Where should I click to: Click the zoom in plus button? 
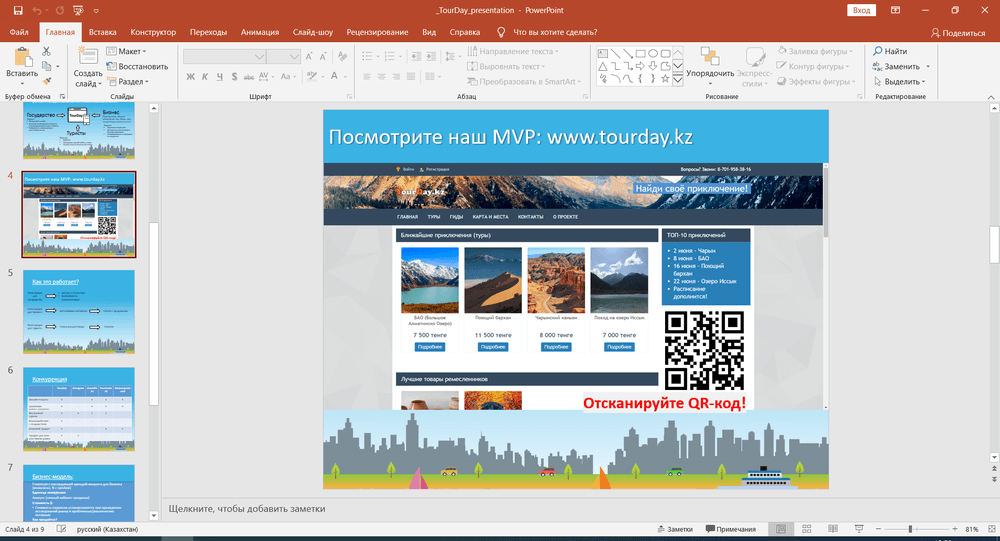coord(955,529)
